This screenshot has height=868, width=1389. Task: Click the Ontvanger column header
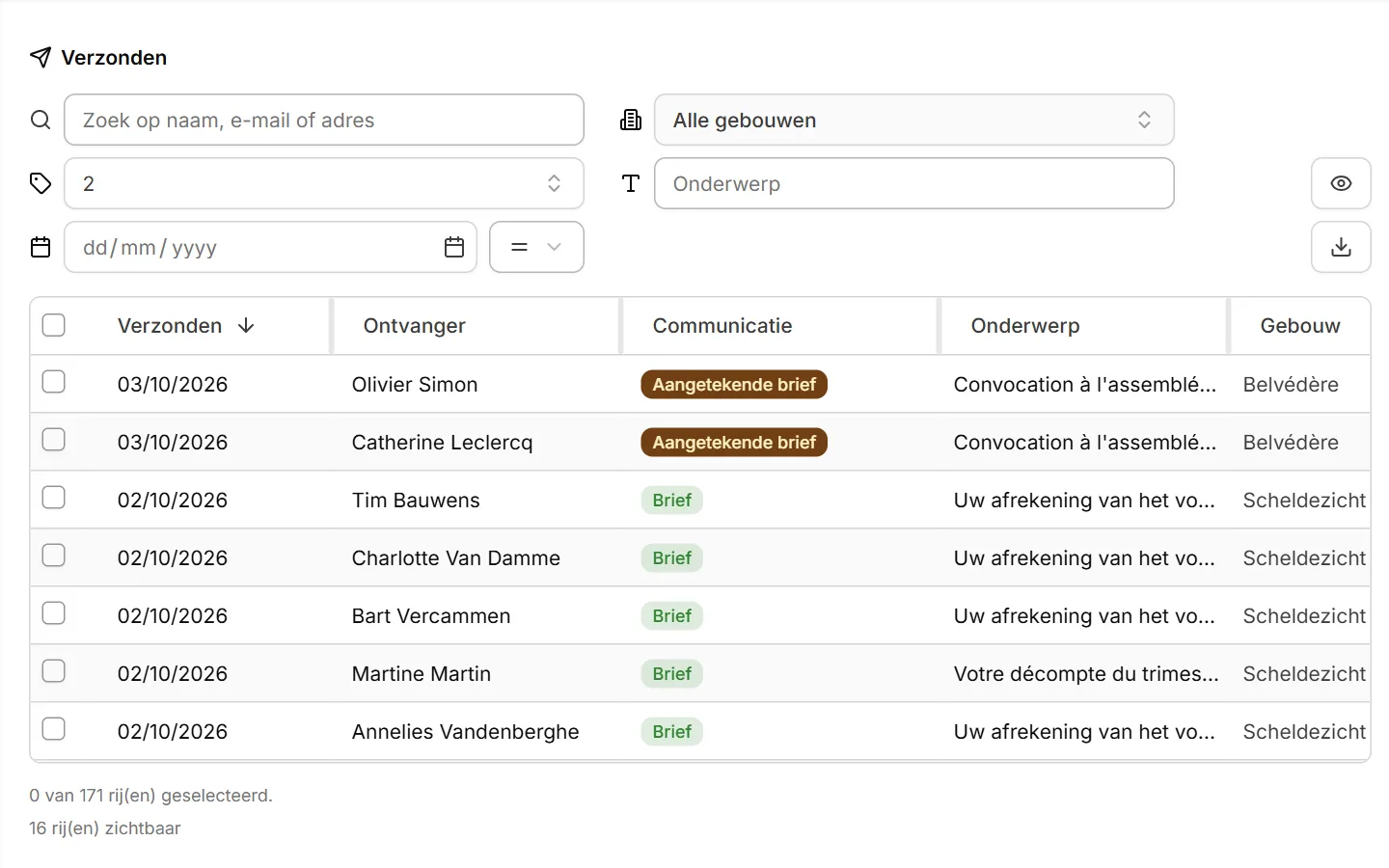(x=414, y=326)
